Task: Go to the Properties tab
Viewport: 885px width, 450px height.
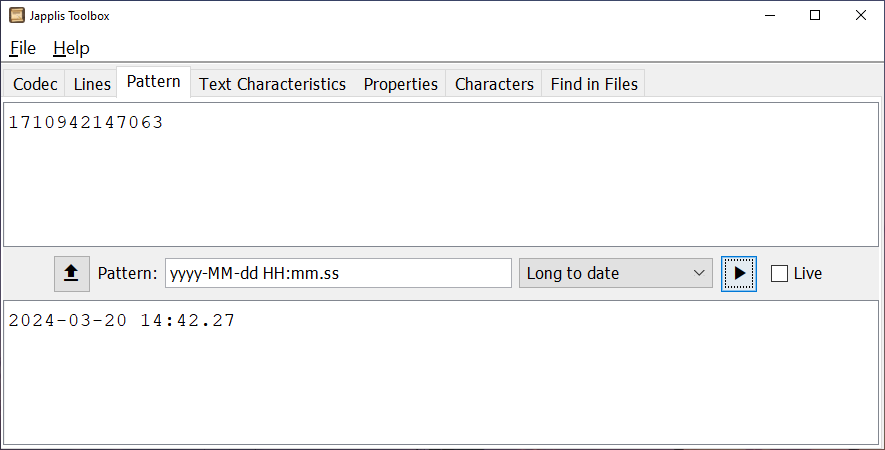Action: [401, 84]
